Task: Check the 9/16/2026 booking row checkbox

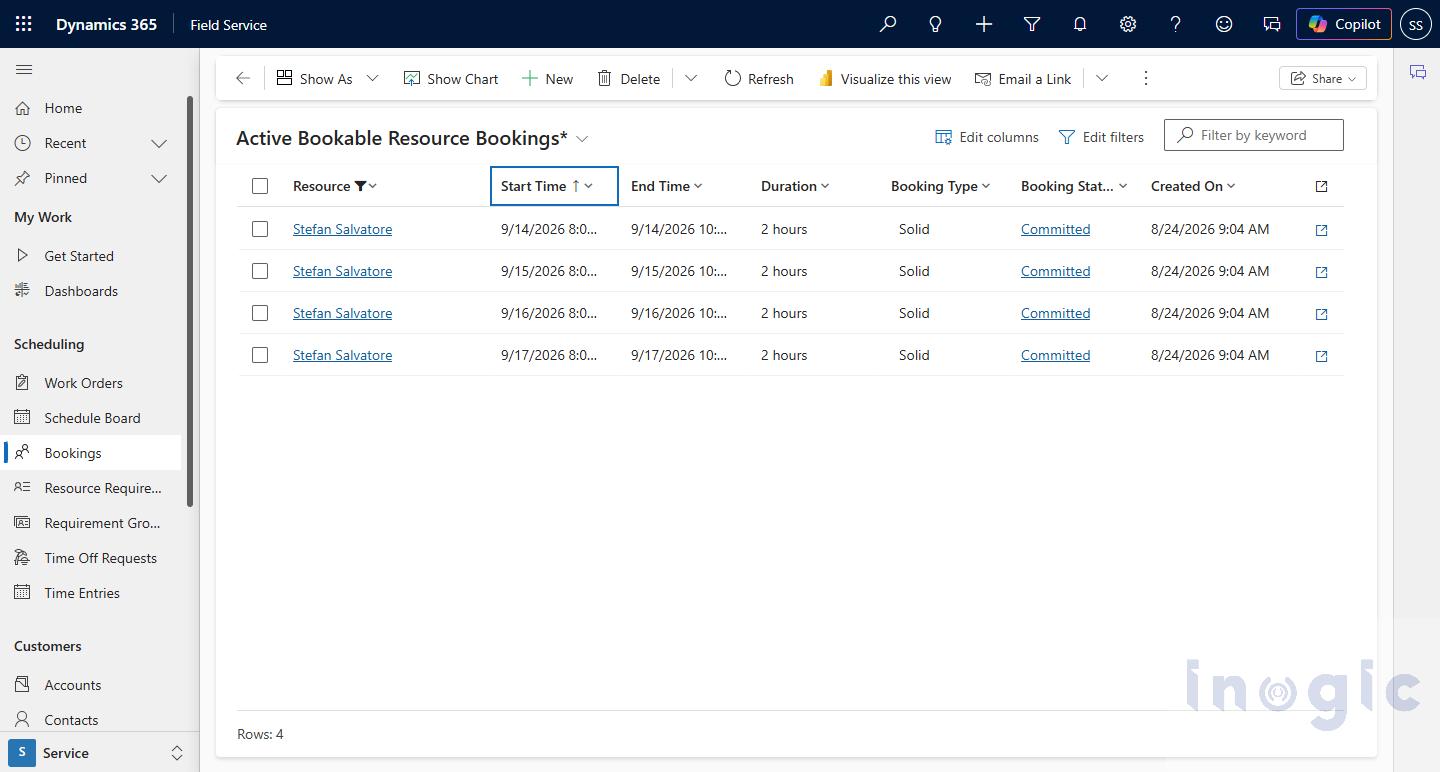Action: tap(260, 313)
